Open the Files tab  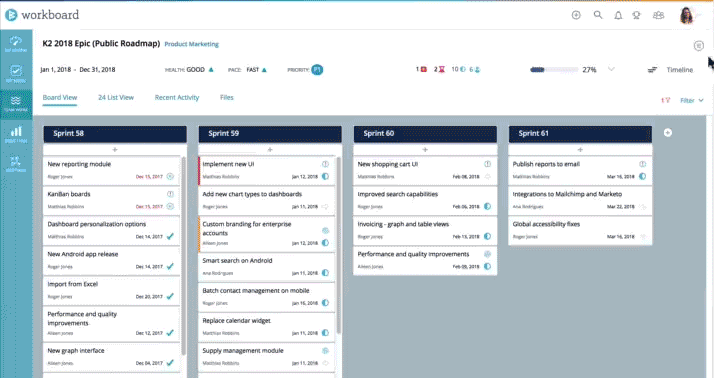coord(226,97)
